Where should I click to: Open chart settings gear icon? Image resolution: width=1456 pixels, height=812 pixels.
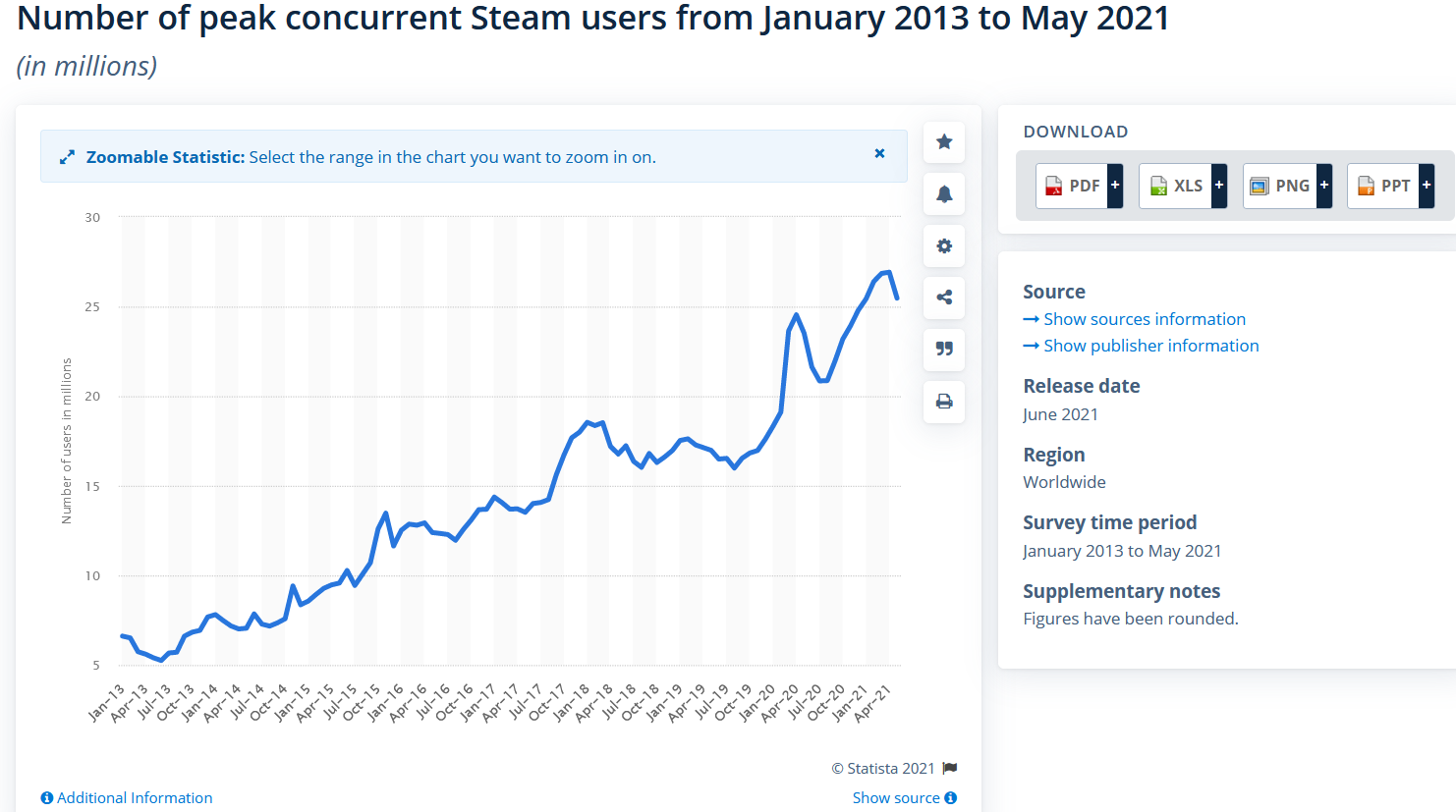click(944, 246)
